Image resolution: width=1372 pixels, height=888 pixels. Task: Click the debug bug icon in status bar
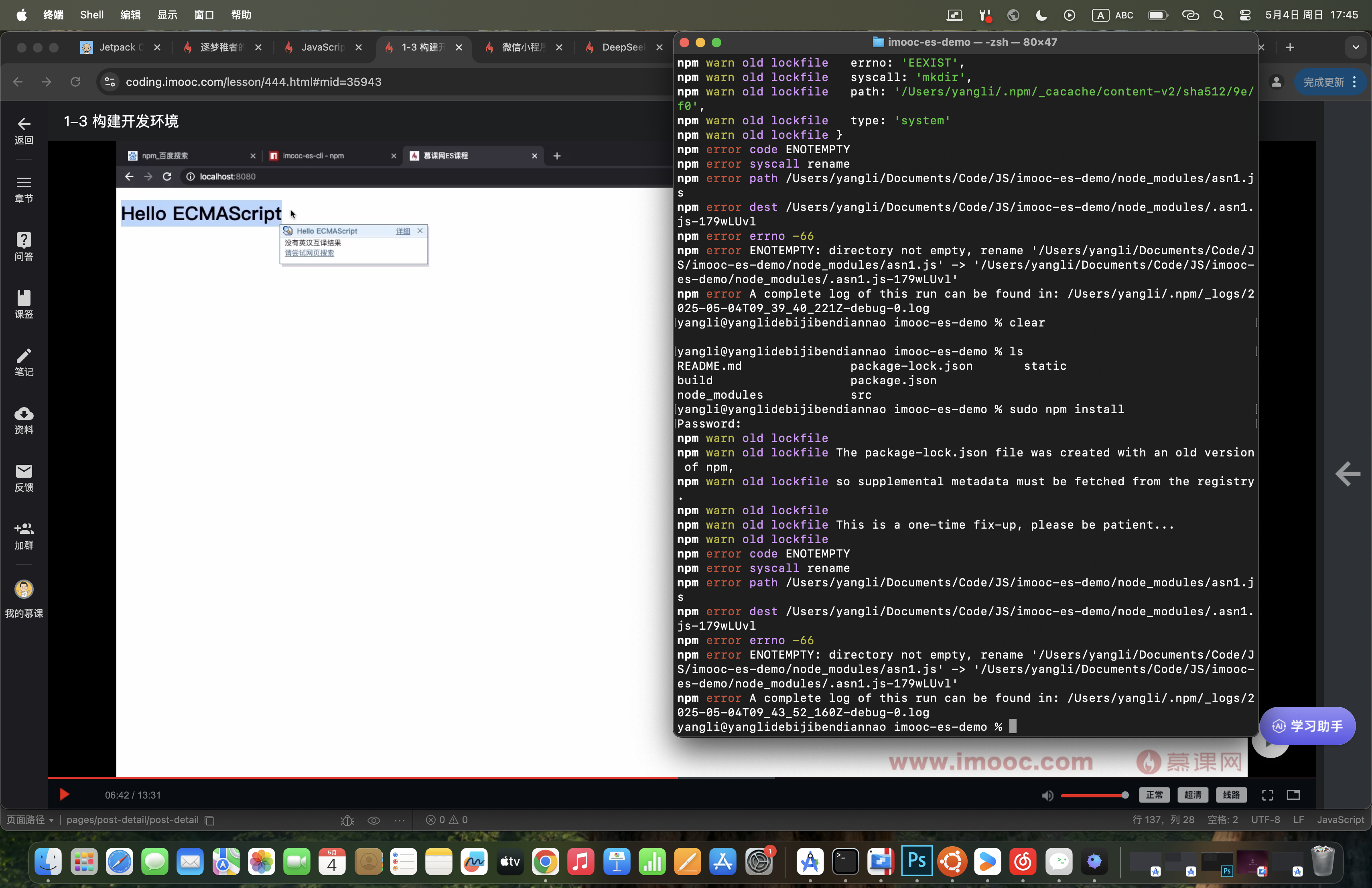pos(347,820)
